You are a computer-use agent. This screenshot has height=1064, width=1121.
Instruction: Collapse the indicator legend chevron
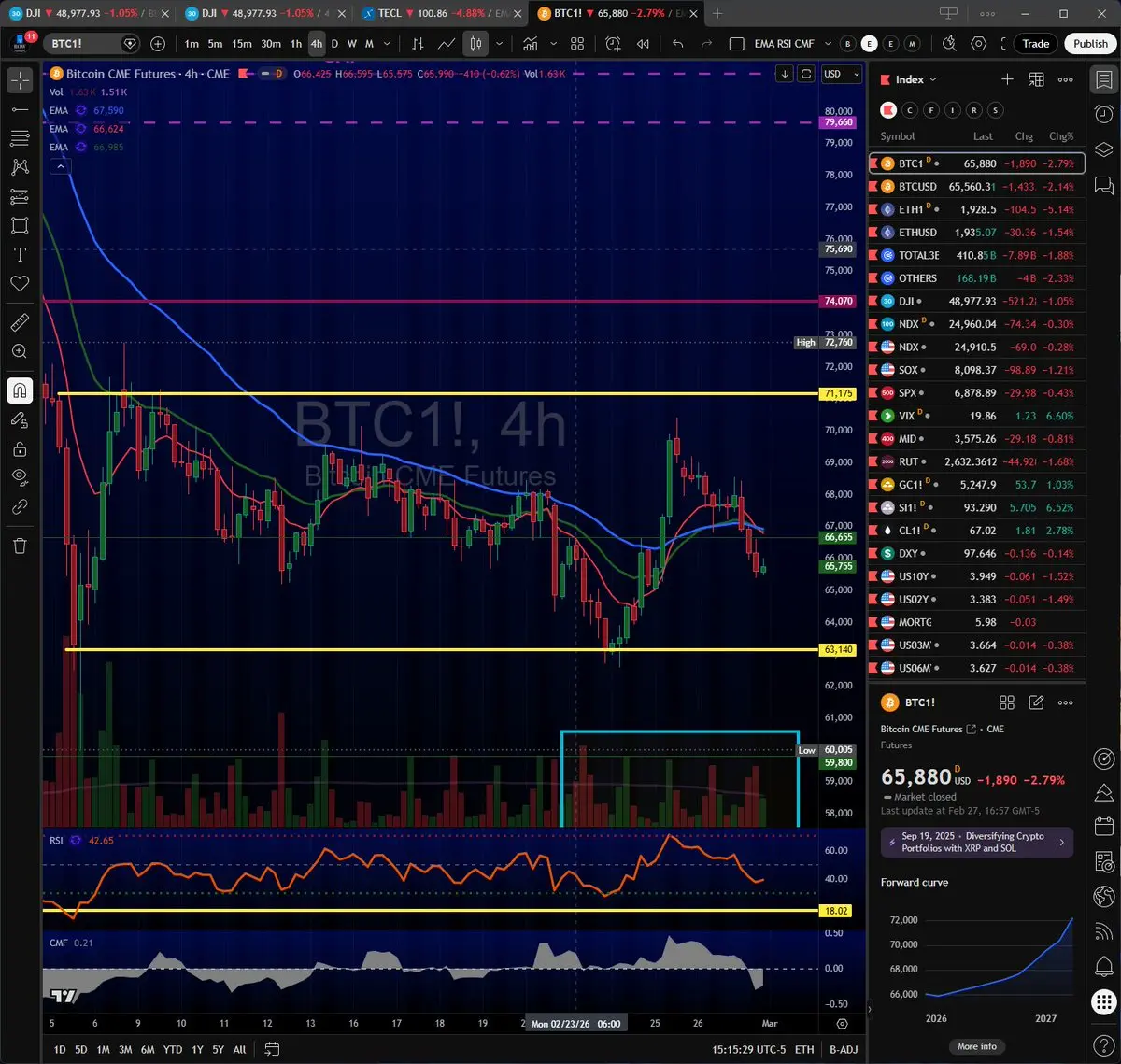point(61,166)
